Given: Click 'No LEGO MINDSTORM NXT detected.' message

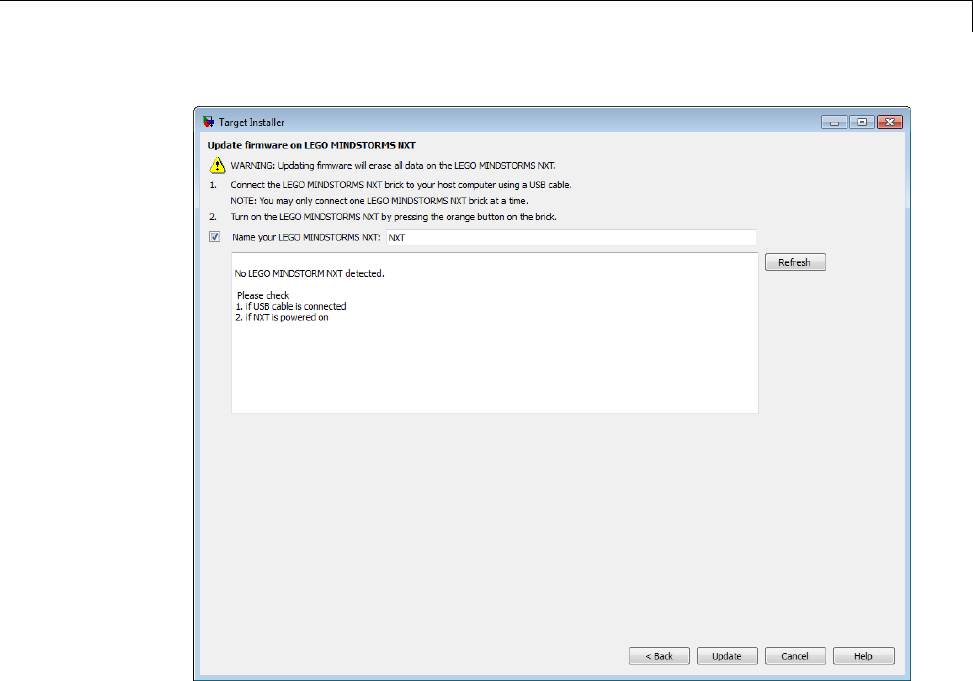Looking at the screenshot, I should coord(310,273).
